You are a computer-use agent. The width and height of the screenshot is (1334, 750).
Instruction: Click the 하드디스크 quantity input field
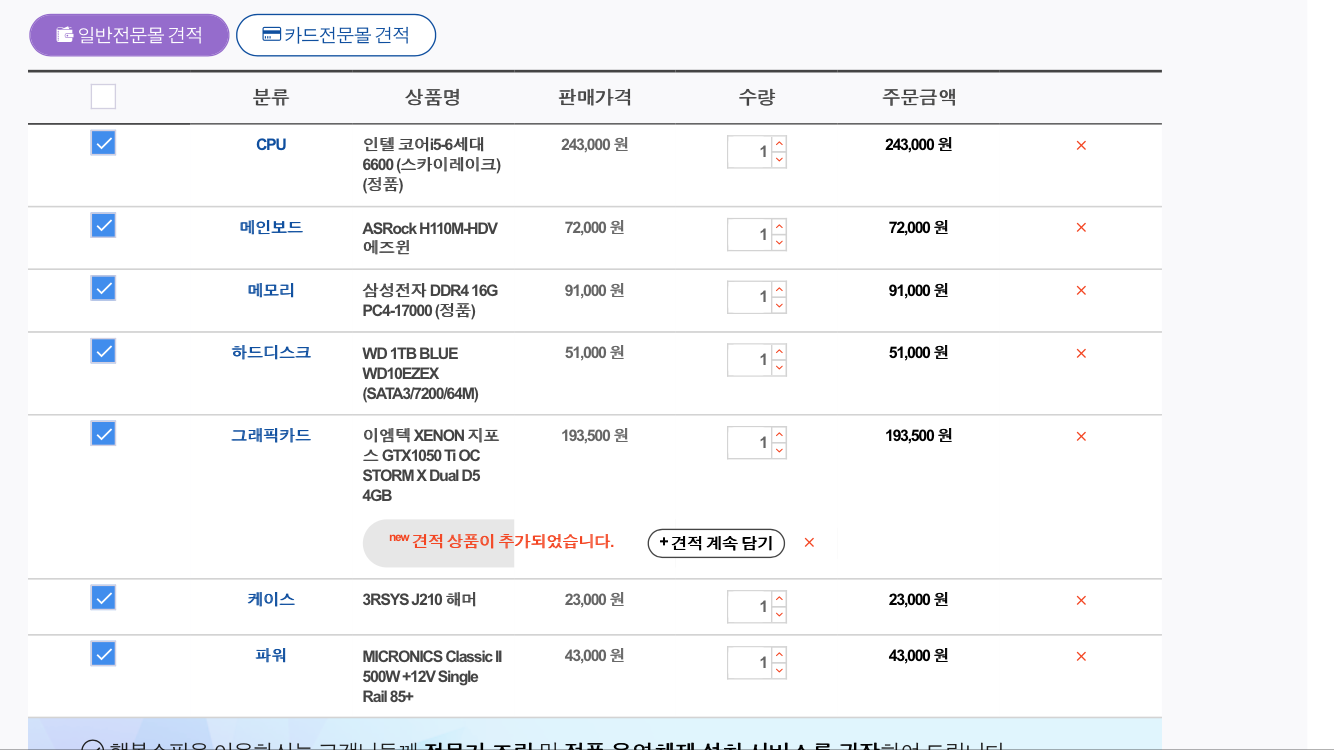(748, 360)
